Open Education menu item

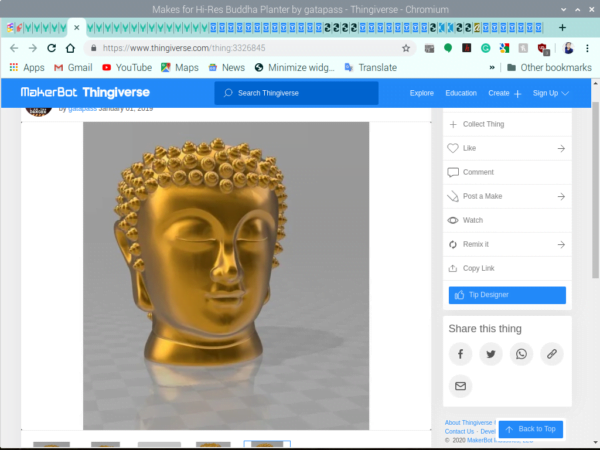pyautogui.click(x=461, y=93)
